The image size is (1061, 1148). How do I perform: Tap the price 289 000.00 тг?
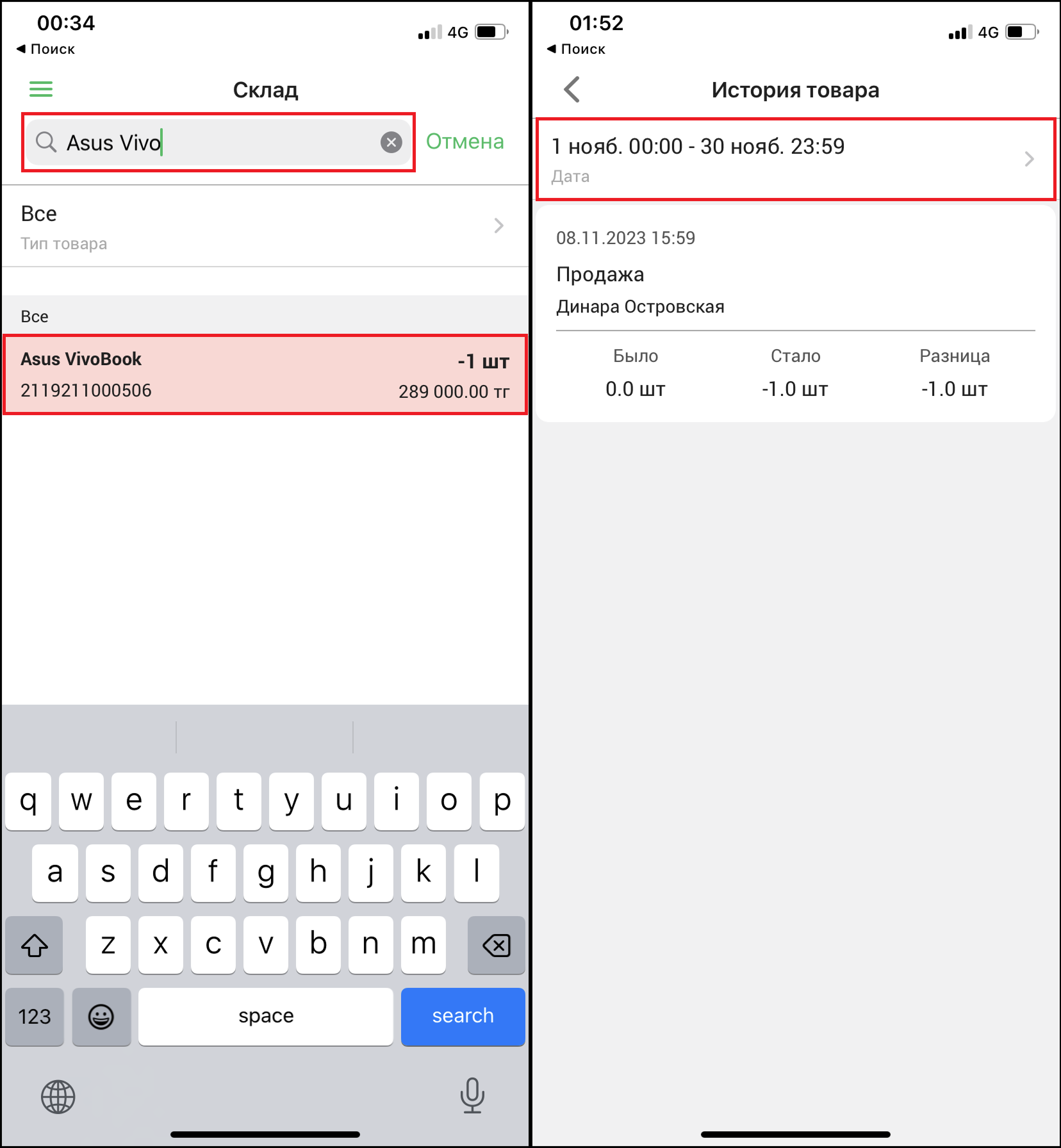coord(454,391)
